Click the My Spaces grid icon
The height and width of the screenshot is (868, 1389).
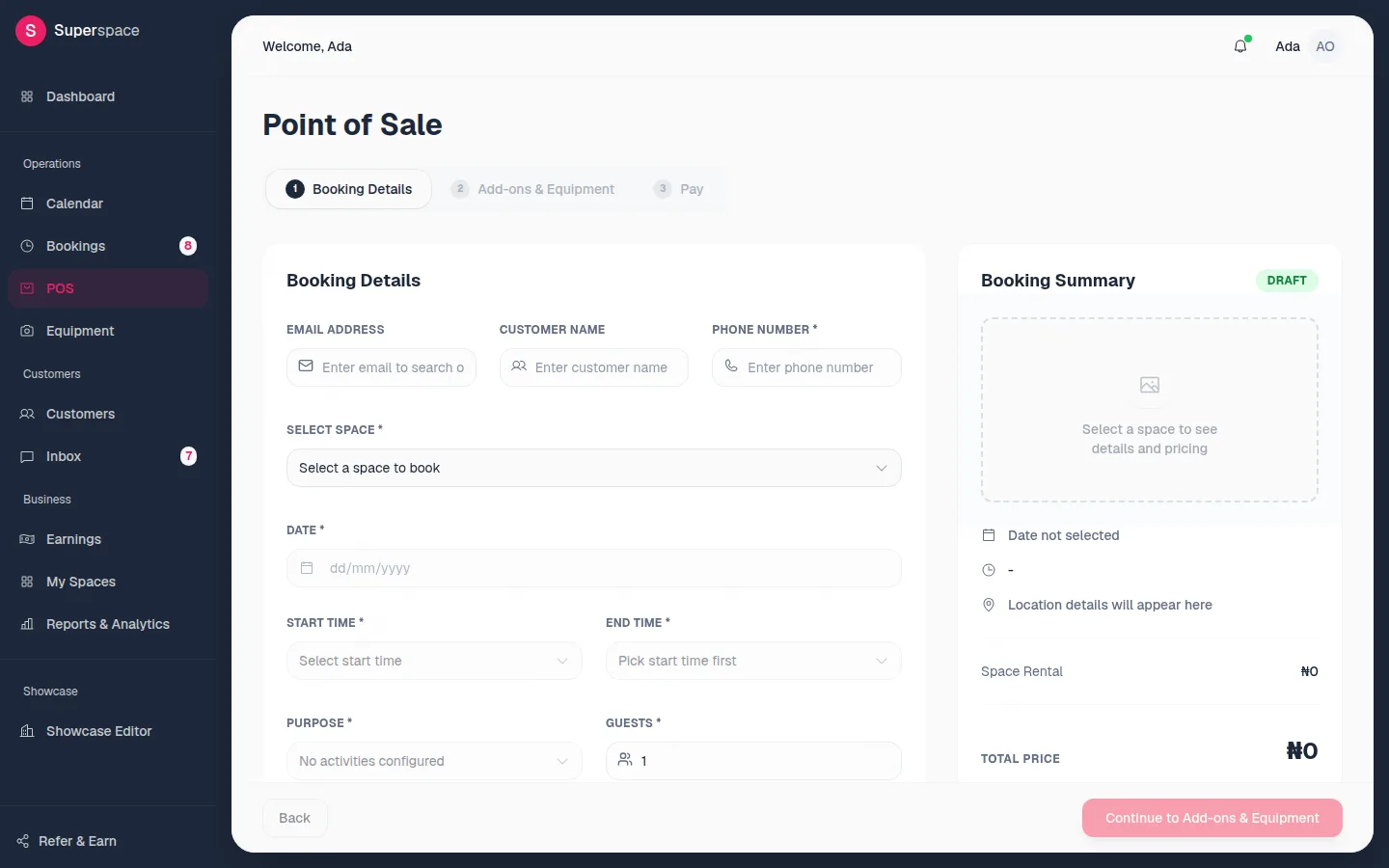[x=27, y=582]
